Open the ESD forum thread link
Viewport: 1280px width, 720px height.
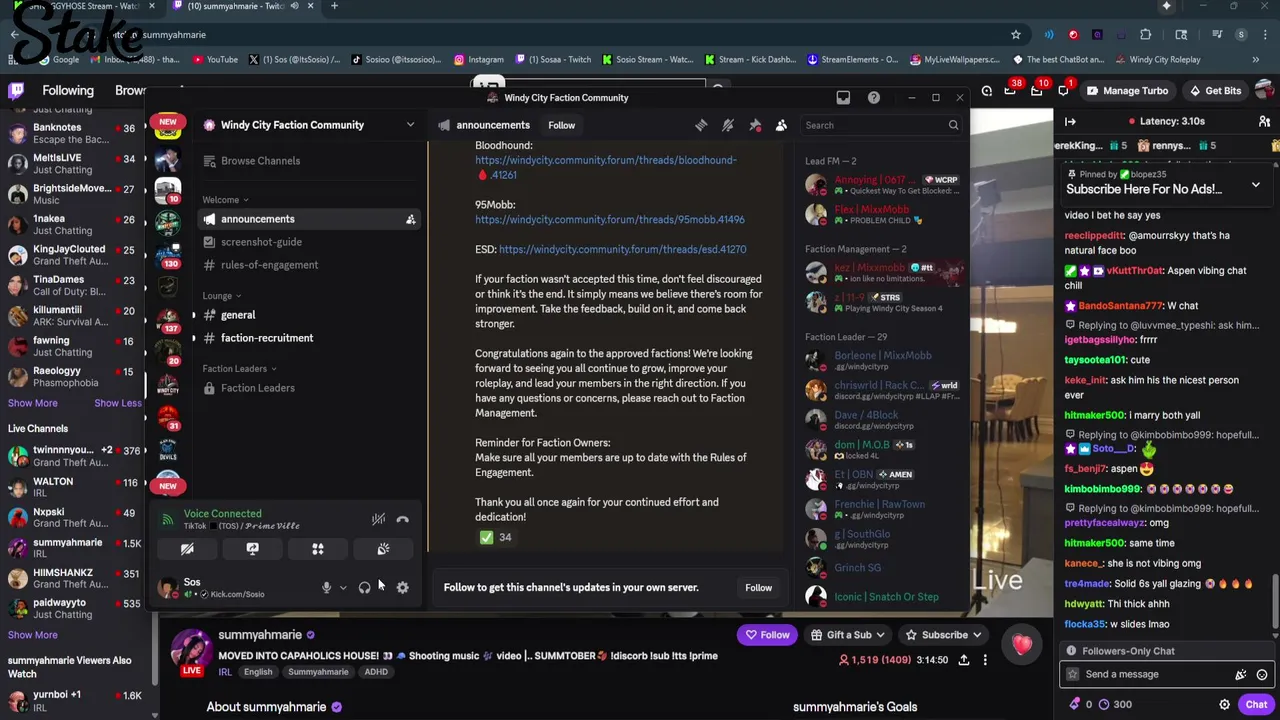[622, 249]
